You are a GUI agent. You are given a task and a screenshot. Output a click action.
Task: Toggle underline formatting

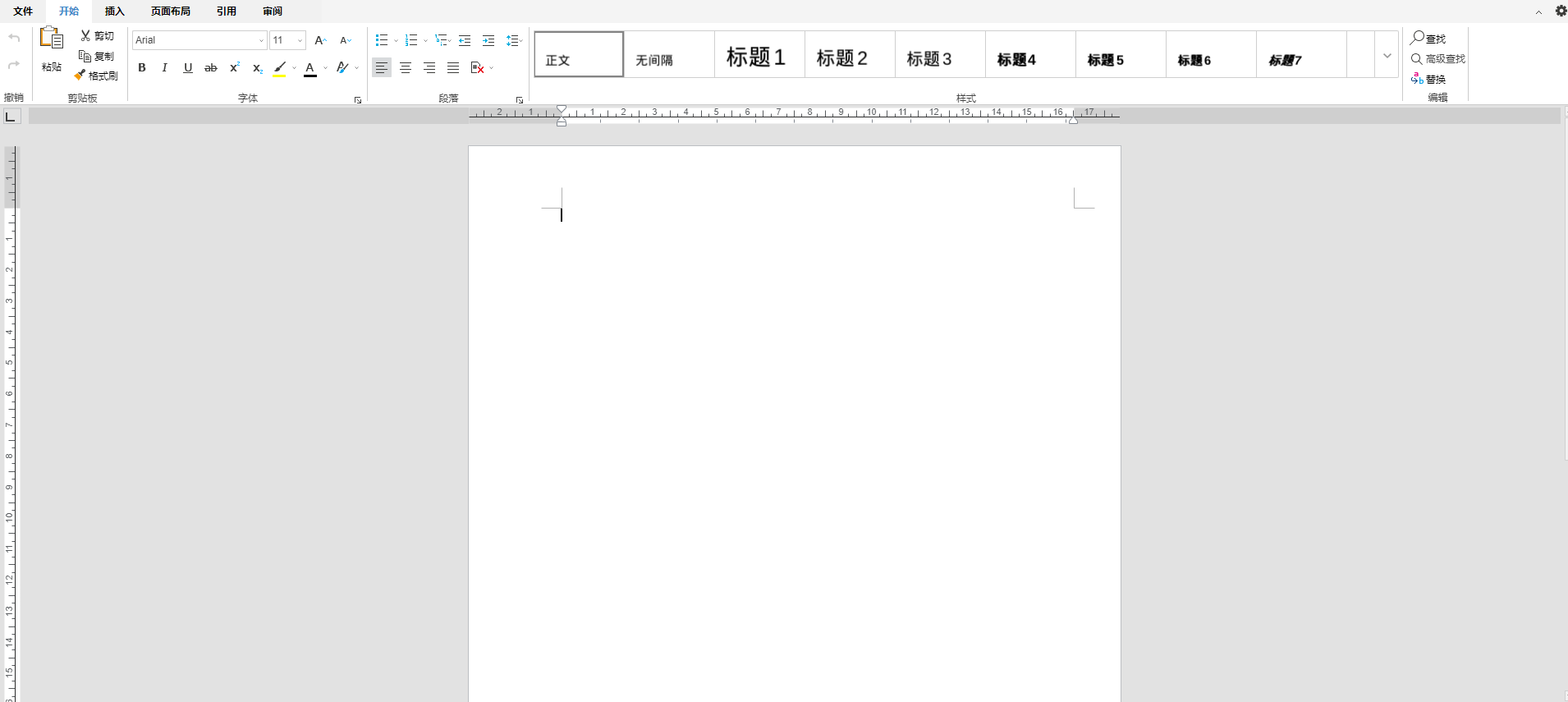pyautogui.click(x=188, y=68)
